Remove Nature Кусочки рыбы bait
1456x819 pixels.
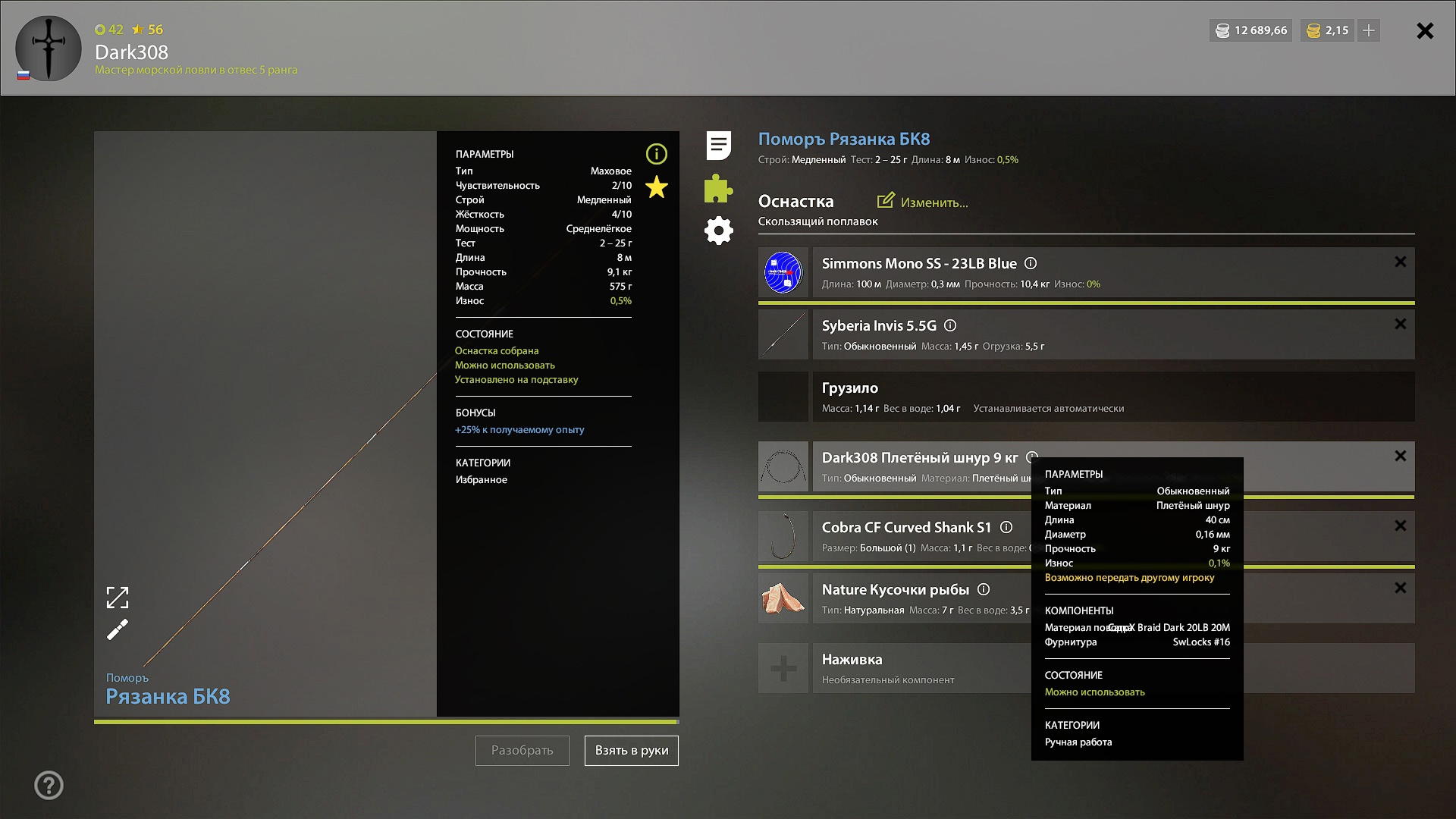point(1401,588)
